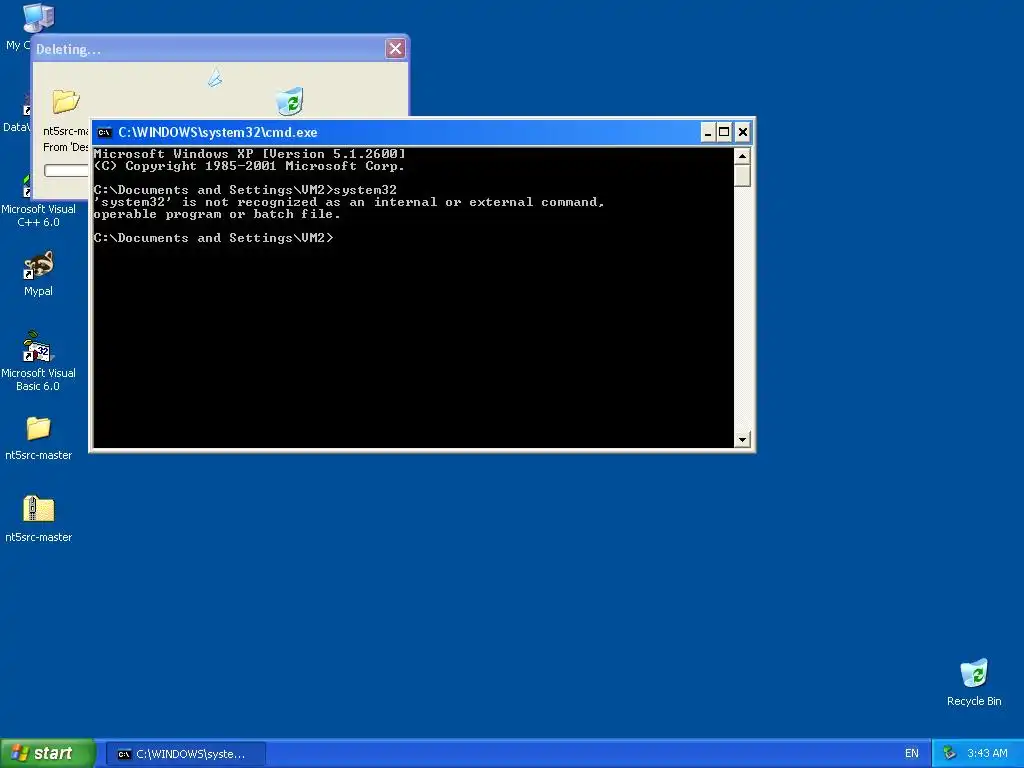Image resolution: width=1024 pixels, height=768 pixels.
Task: Click cmd scrollbar down arrow
Action: [x=742, y=440]
